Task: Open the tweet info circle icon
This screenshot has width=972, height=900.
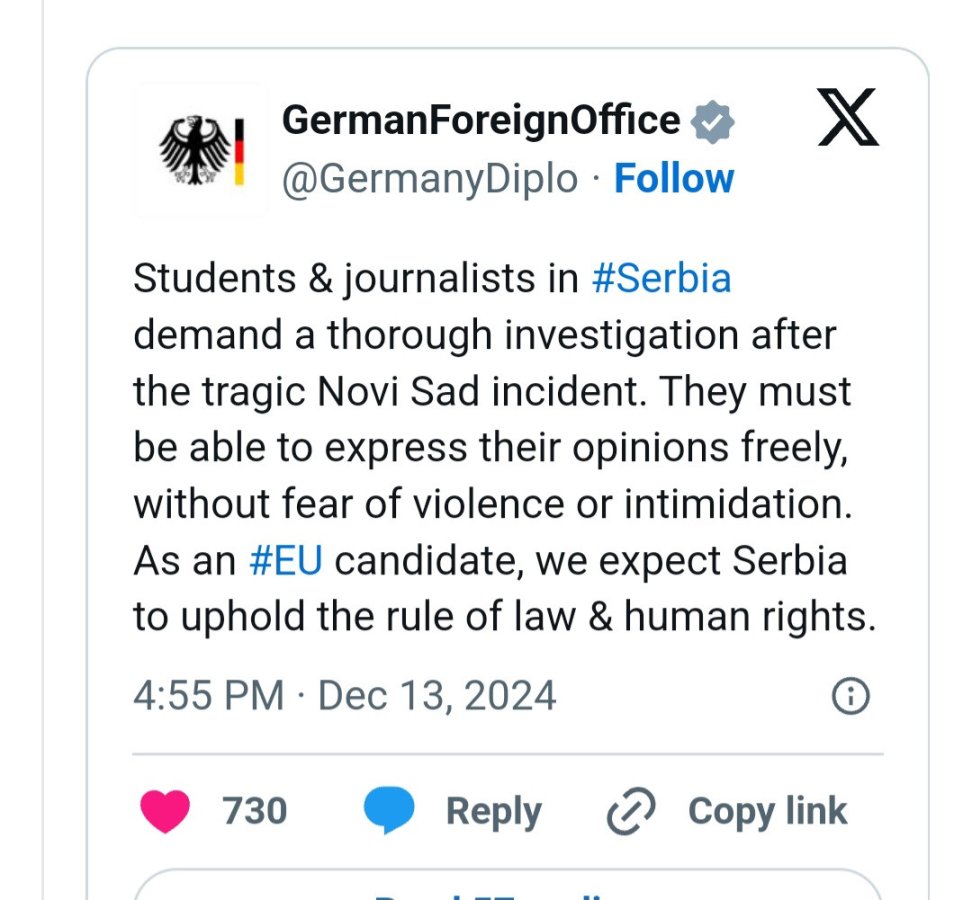Action: click(851, 696)
